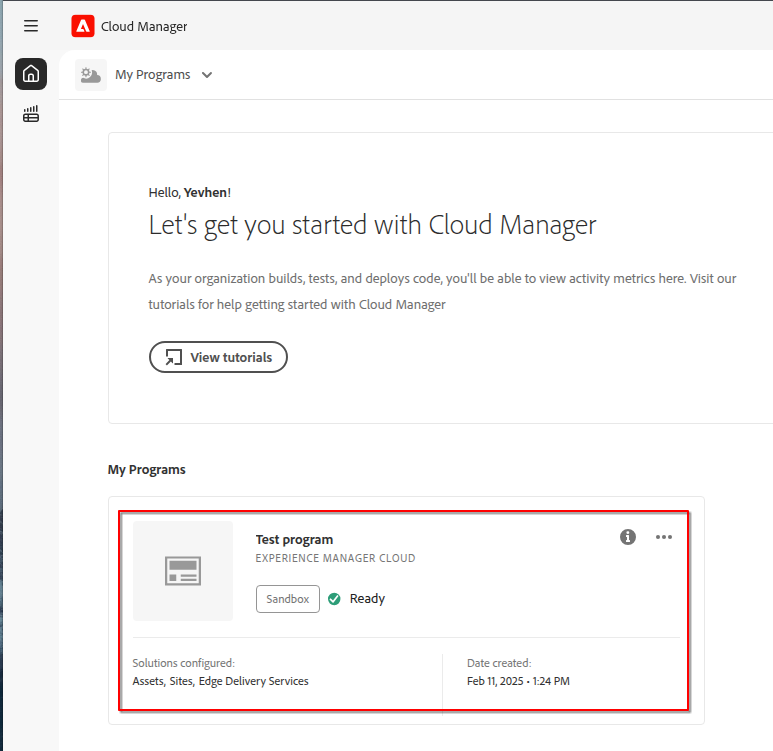The image size is (773, 751).
Task: Click the green Ready status checkmark
Action: 334,599
